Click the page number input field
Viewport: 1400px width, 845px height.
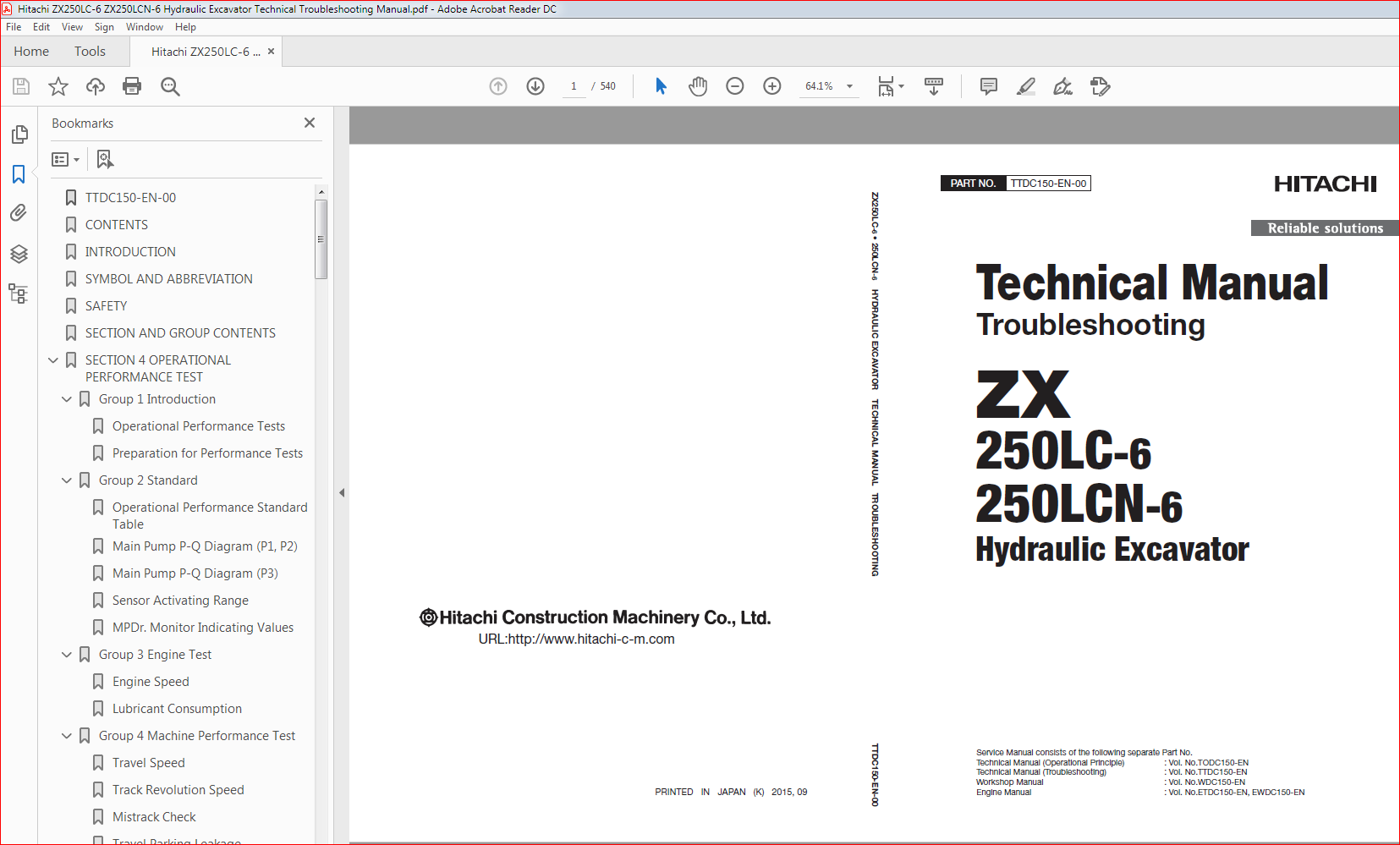574,86
